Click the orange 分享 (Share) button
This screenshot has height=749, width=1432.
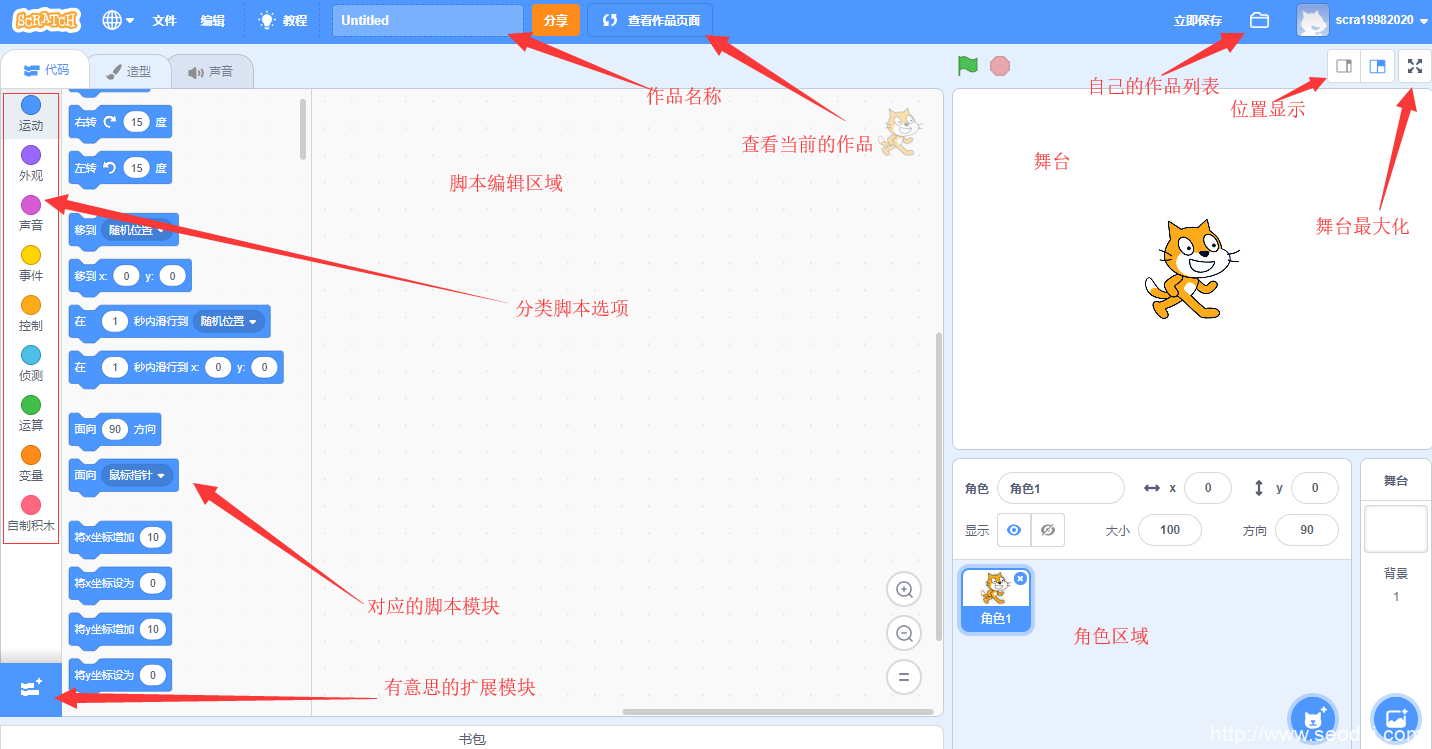pyautogui.click(x=555, y=20)
